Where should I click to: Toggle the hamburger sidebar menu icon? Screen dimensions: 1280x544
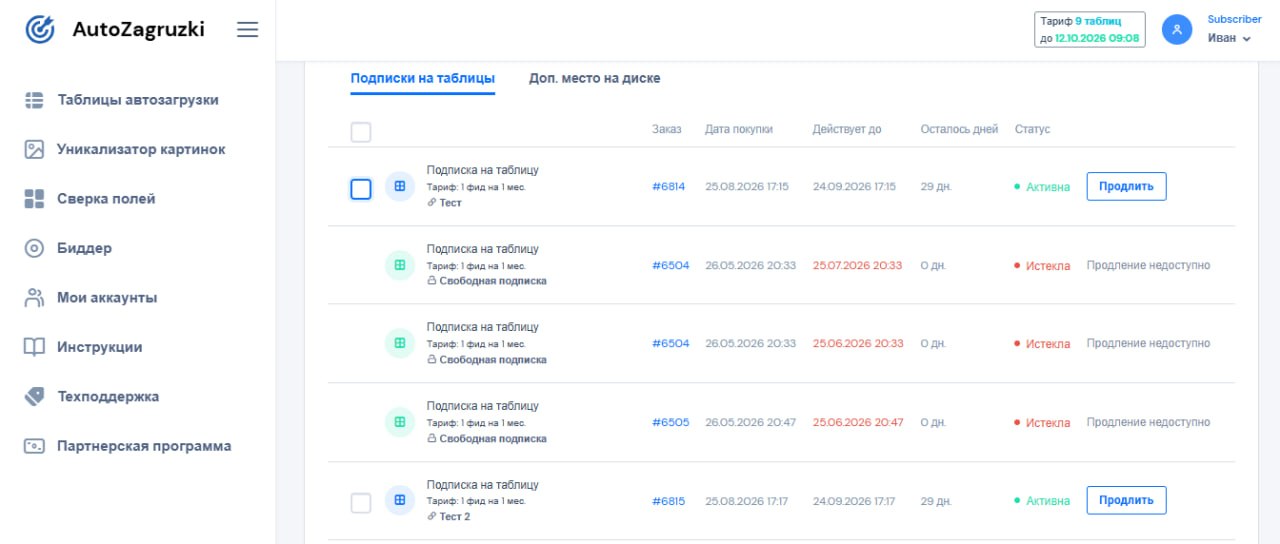(247, 30)
